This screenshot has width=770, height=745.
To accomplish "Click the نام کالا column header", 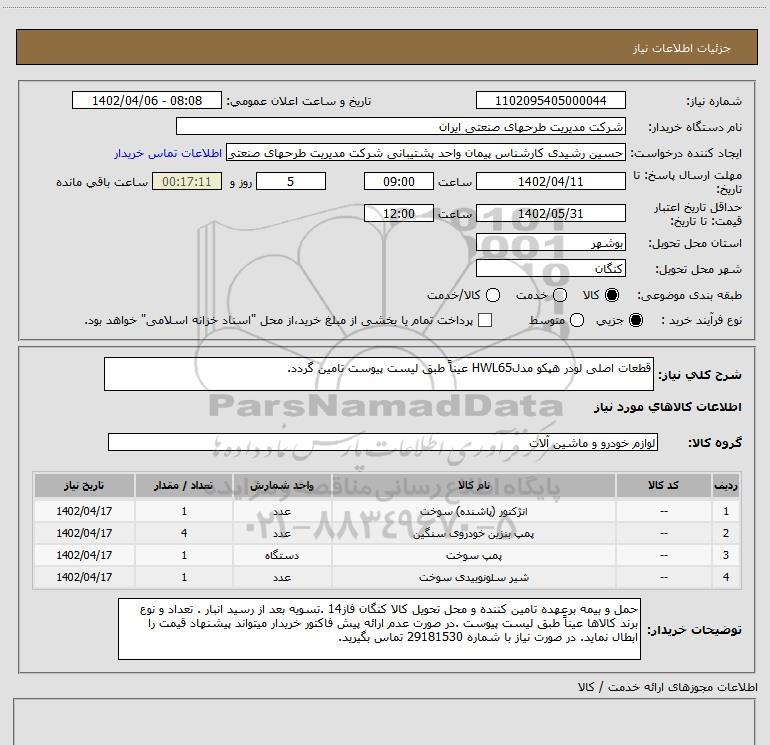I will click(474, 485).
